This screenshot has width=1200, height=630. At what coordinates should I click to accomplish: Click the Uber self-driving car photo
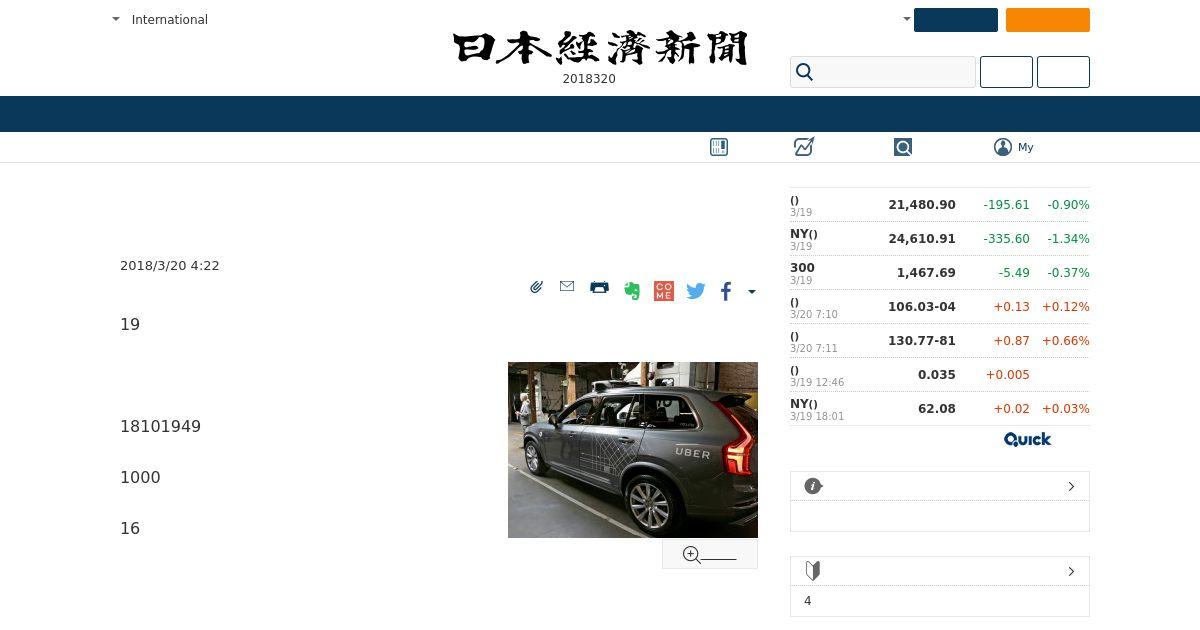tap(633, 450)
